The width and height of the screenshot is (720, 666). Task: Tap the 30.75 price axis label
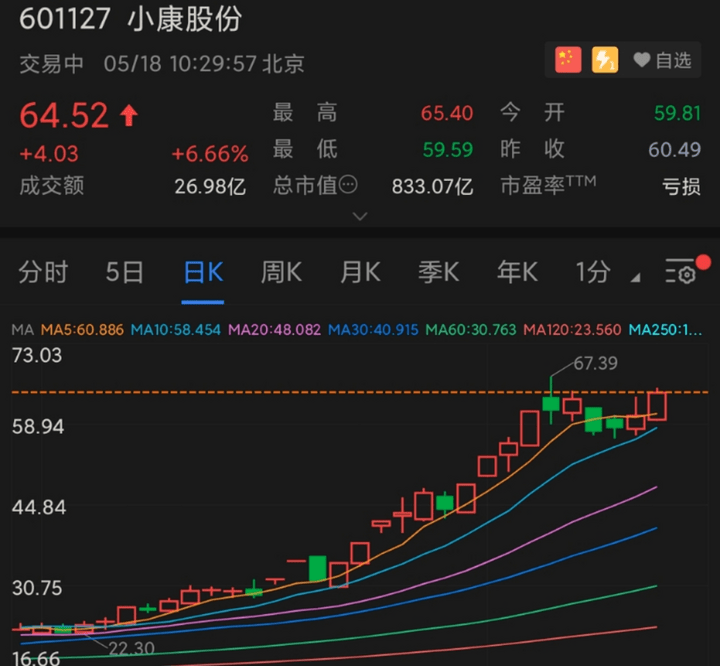pos(37,588)
